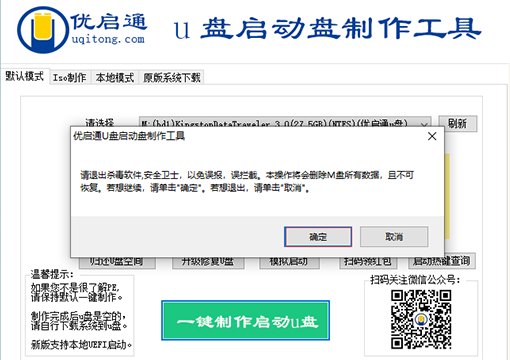Click the green 一键制作启动U盘 button

246,320
